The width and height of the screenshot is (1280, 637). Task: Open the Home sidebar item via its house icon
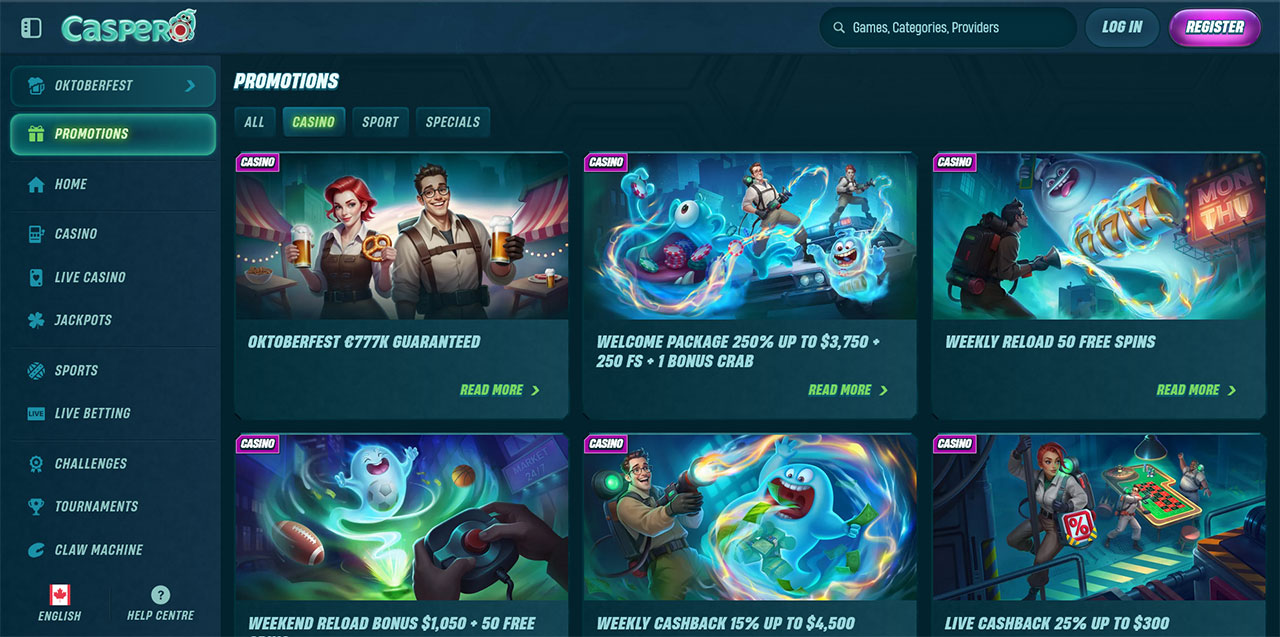coord(37,184)
